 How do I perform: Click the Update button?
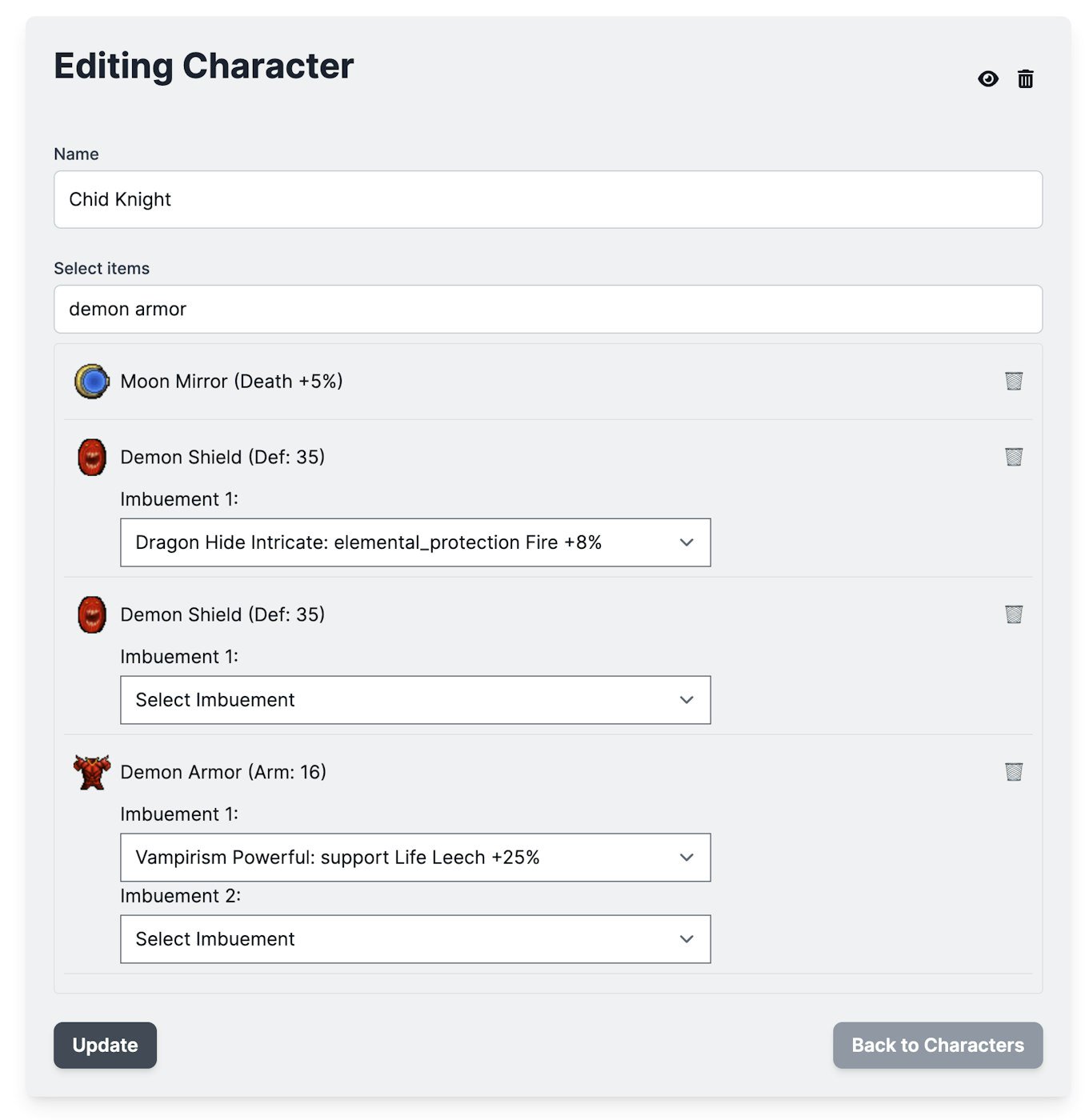click(105, 1045)
